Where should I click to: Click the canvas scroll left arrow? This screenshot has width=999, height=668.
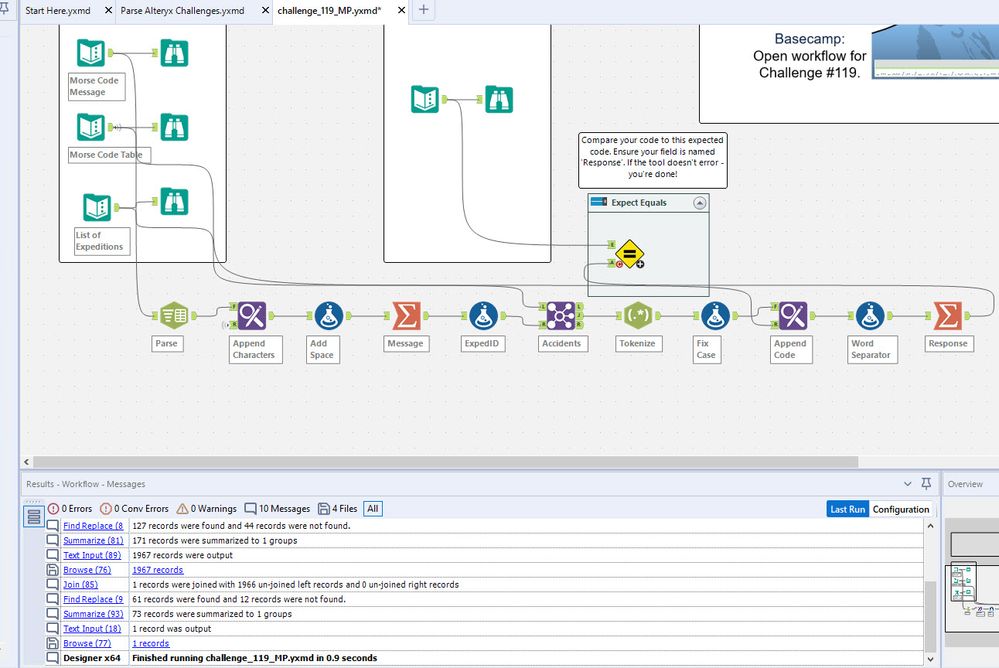click(x=26, y=461)
